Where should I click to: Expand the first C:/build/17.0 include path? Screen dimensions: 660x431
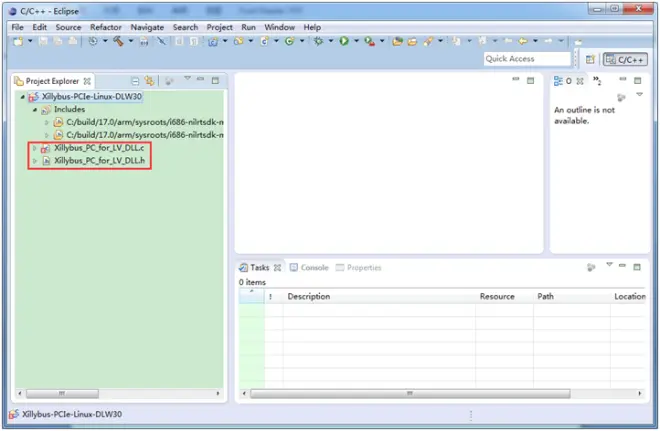(x=47, y=122)
